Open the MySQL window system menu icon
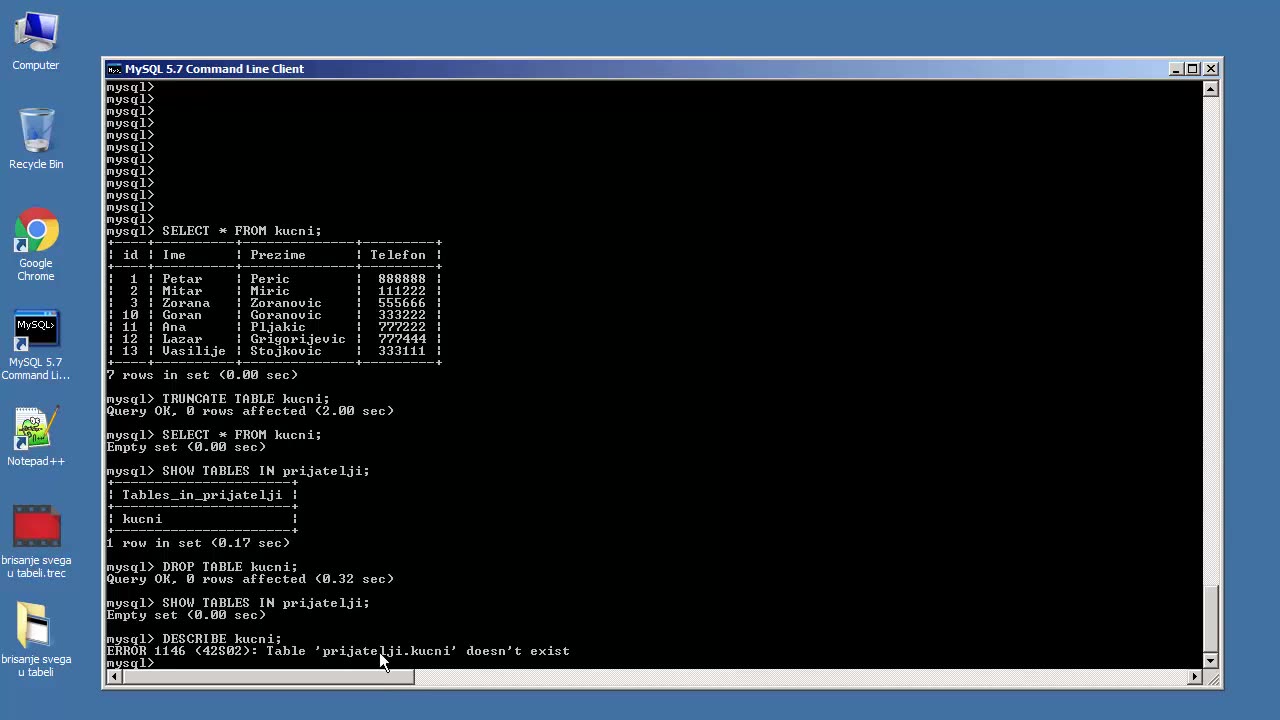The image size is (1280, 720). [114, 69]
